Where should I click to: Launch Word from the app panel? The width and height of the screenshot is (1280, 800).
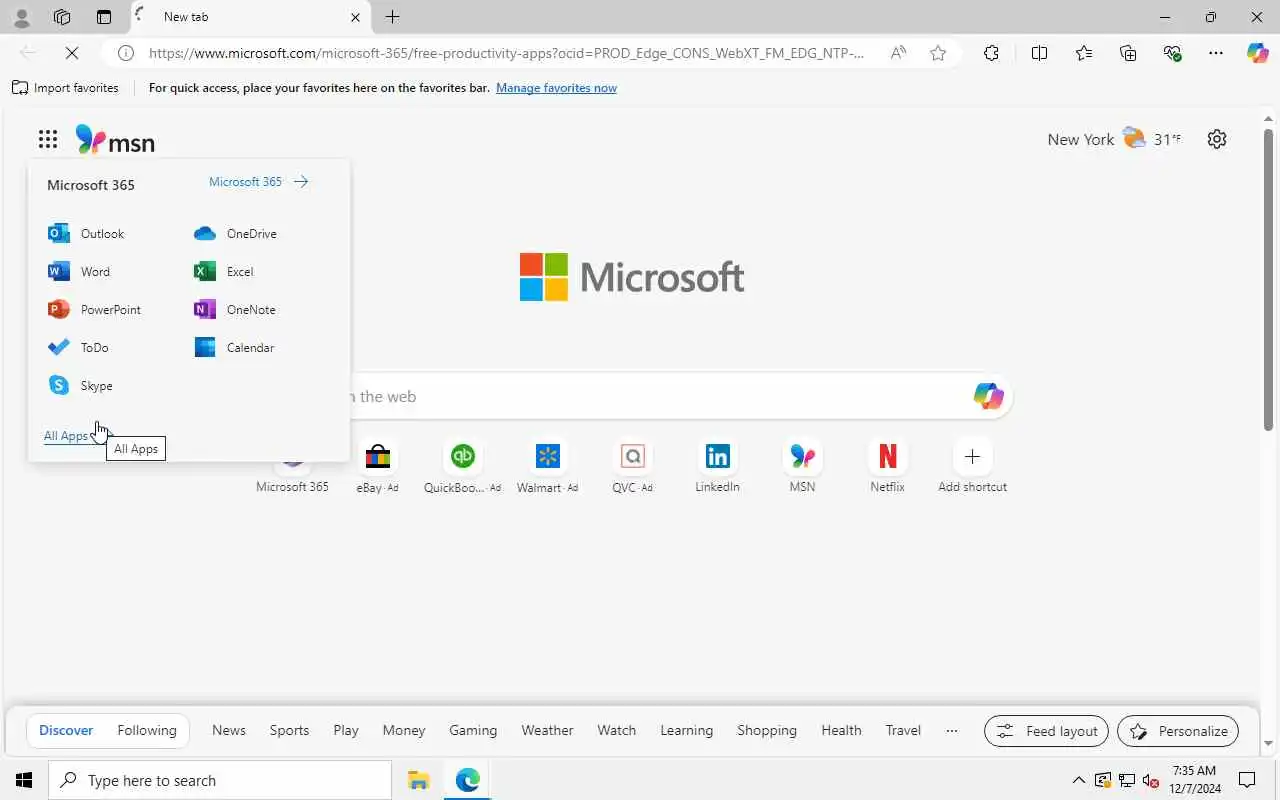tap(79, 271)
